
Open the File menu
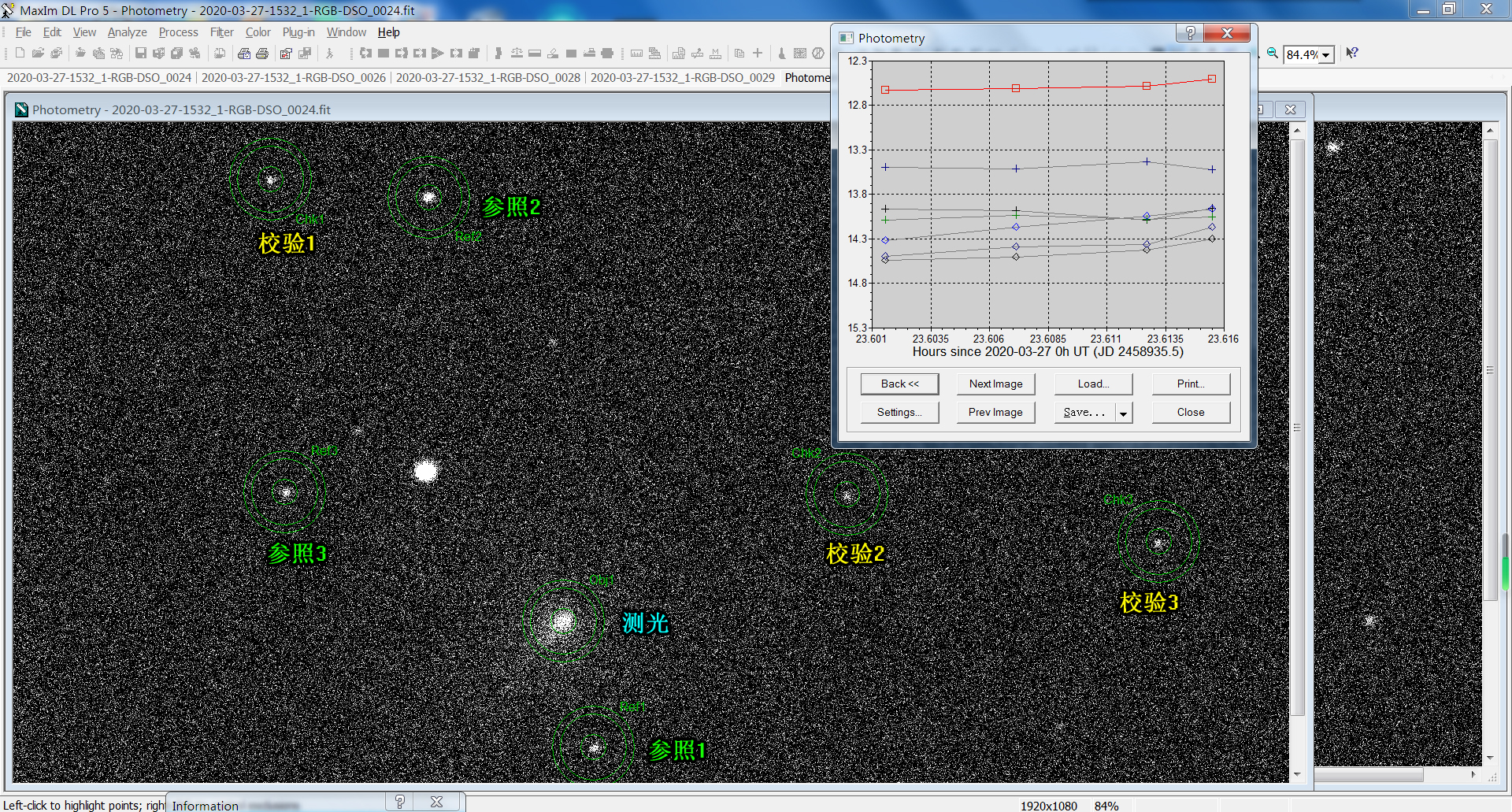tap(24, 32)
